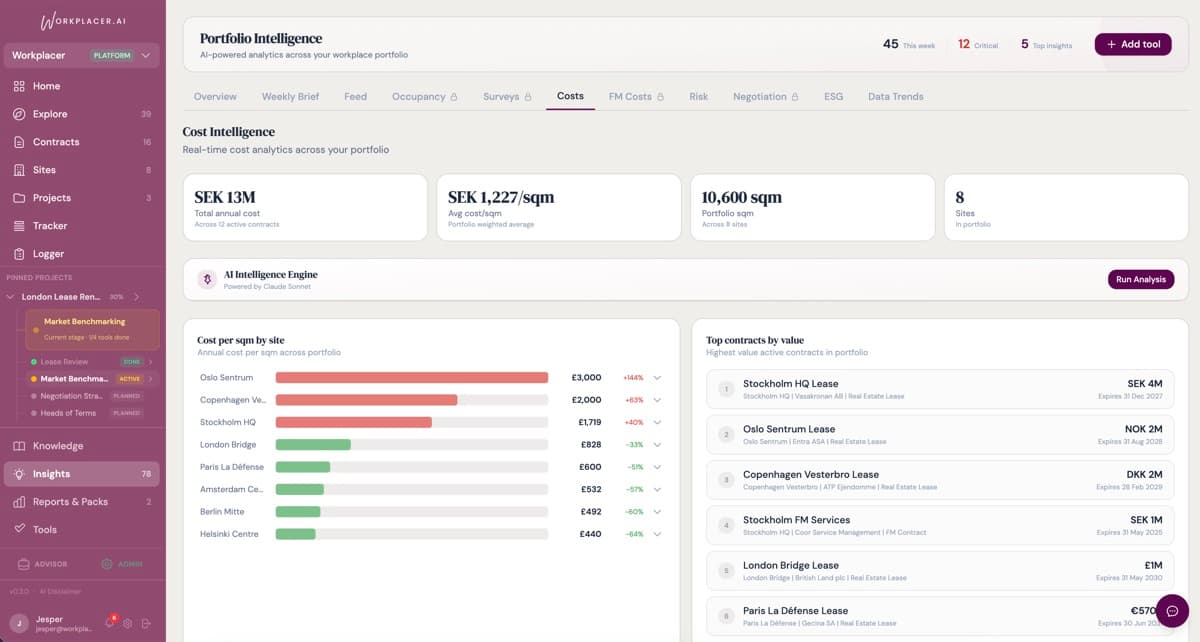This screenshot has width=1200, height=642.
Task: Open London Lease project arrow
Action: pyautogui.click(x=136, y=297)
